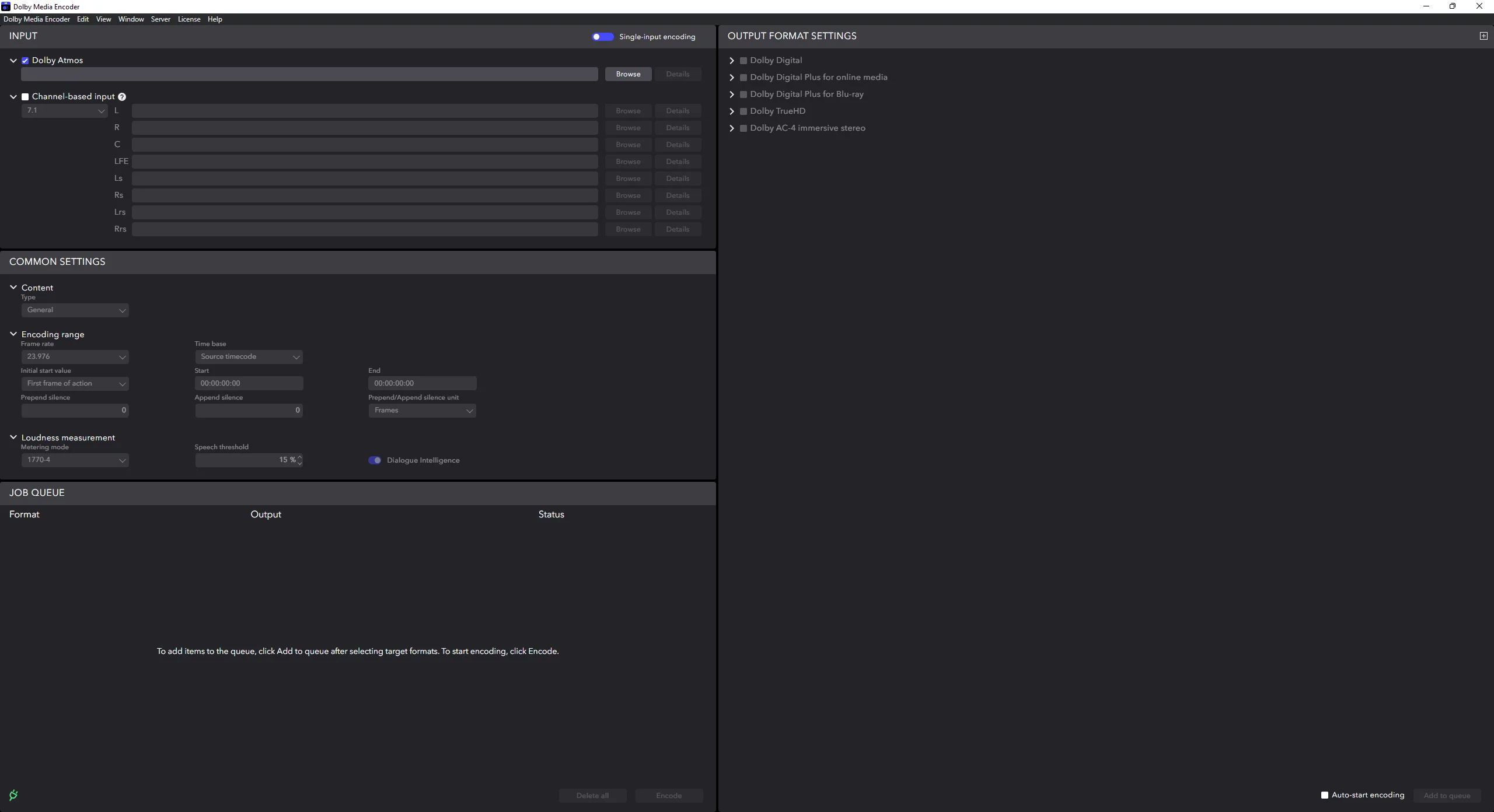Screen dimensions: 1494x812
Task: Open the Prepend/Append silence unit dropdown
Action: [x=422, y=410]
